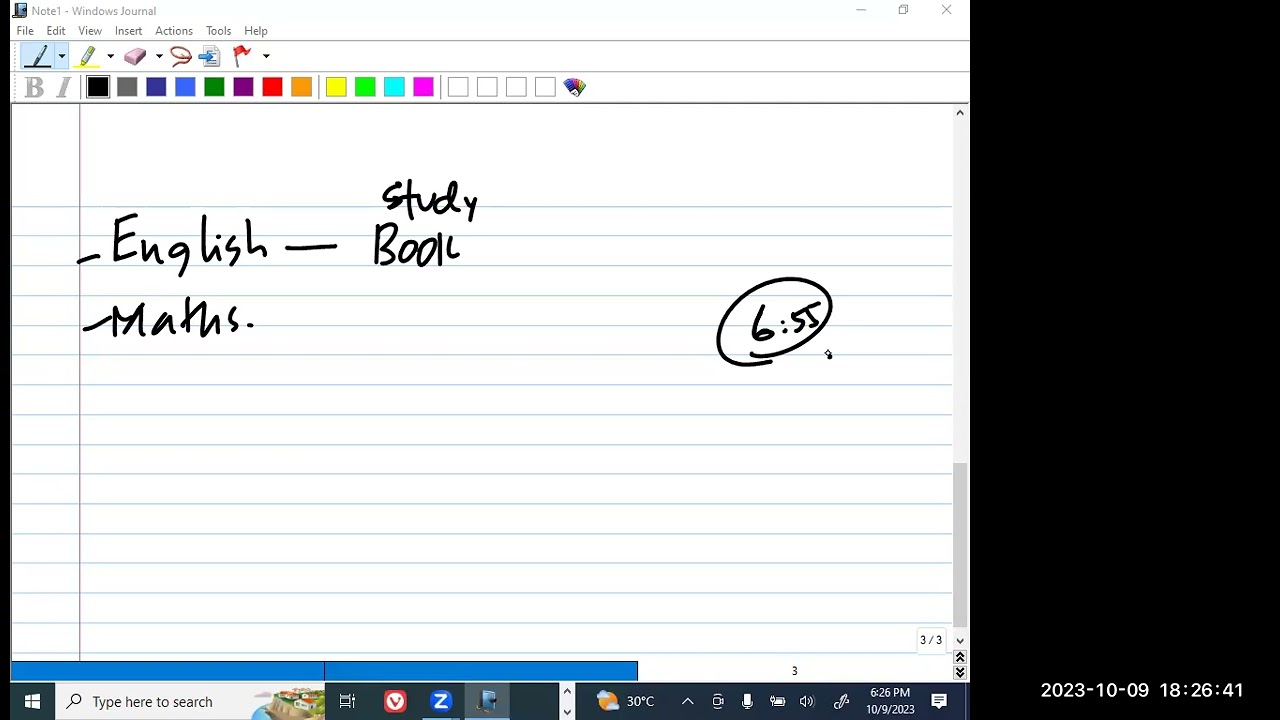1280x720 pixels.
Task: Go to next page double-arrow button
Action: click(960, 672)
